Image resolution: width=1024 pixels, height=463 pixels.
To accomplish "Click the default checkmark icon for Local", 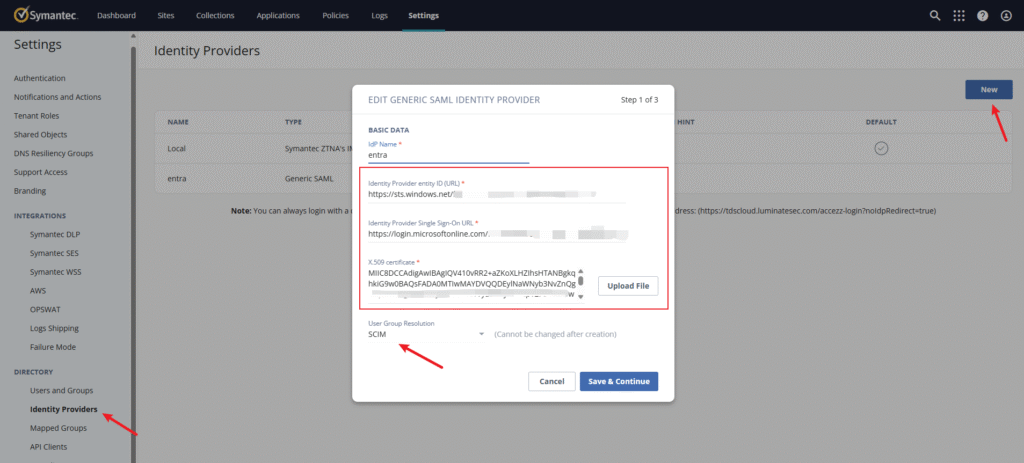I will point(881,148).
